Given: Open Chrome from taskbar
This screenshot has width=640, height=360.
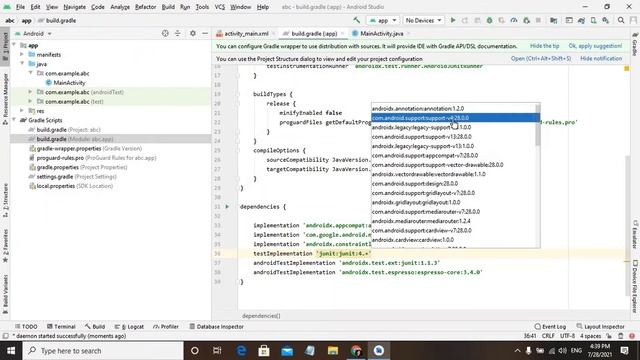Looking at the screenshot, I should point(356,351).
